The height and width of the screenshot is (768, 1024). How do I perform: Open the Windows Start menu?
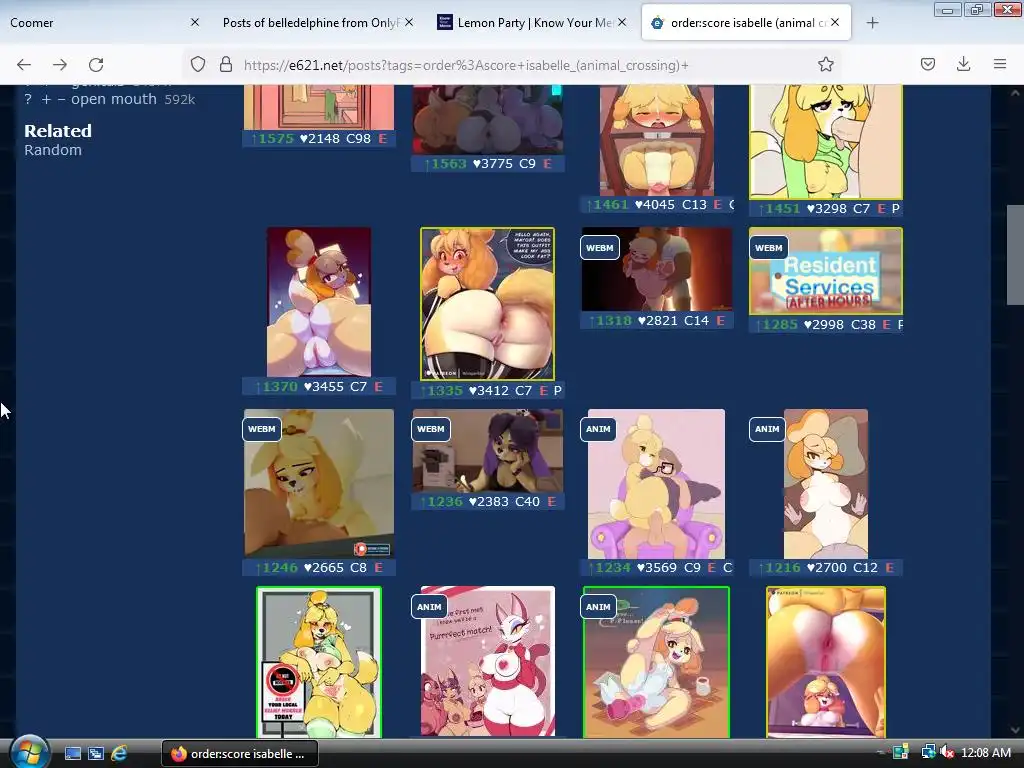[x=28, y=753]
